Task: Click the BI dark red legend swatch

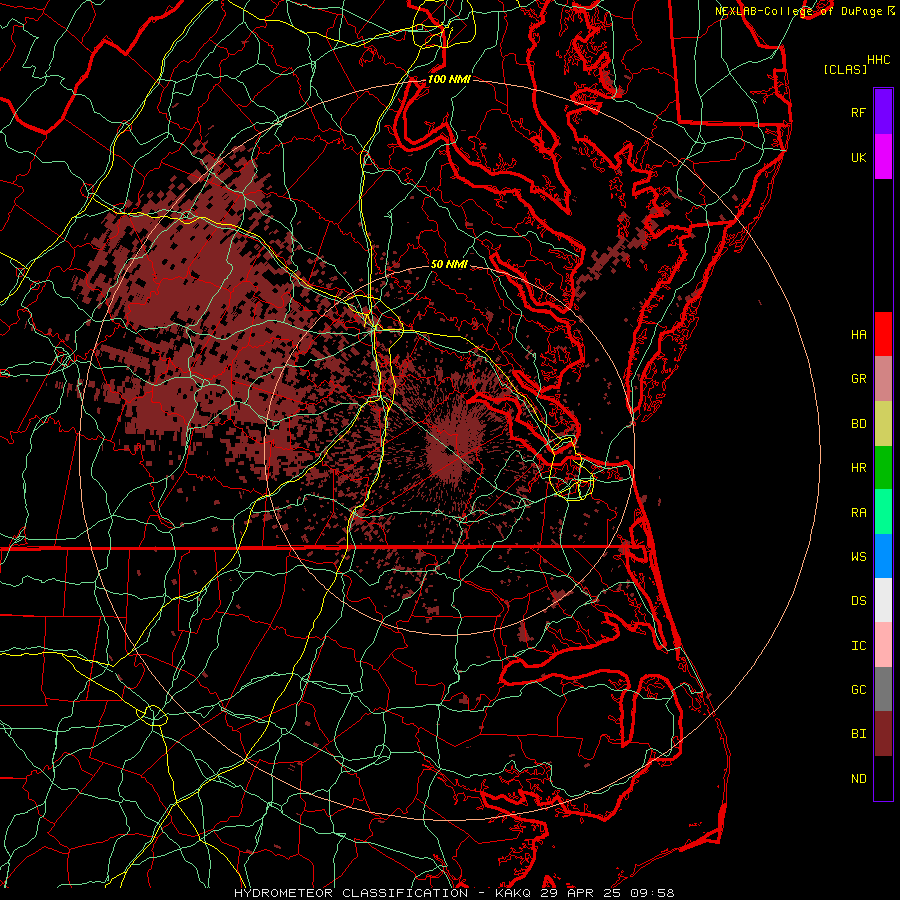Action: (x=883, y=734)
